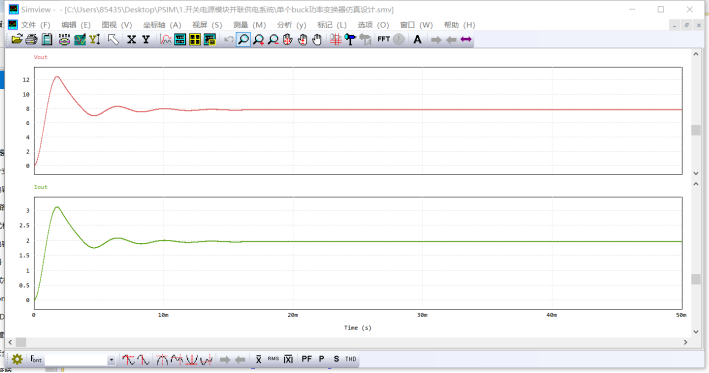Click the Iout plot scroll up arrow
The width and height of the screenshot is (709, 373).
696,184
